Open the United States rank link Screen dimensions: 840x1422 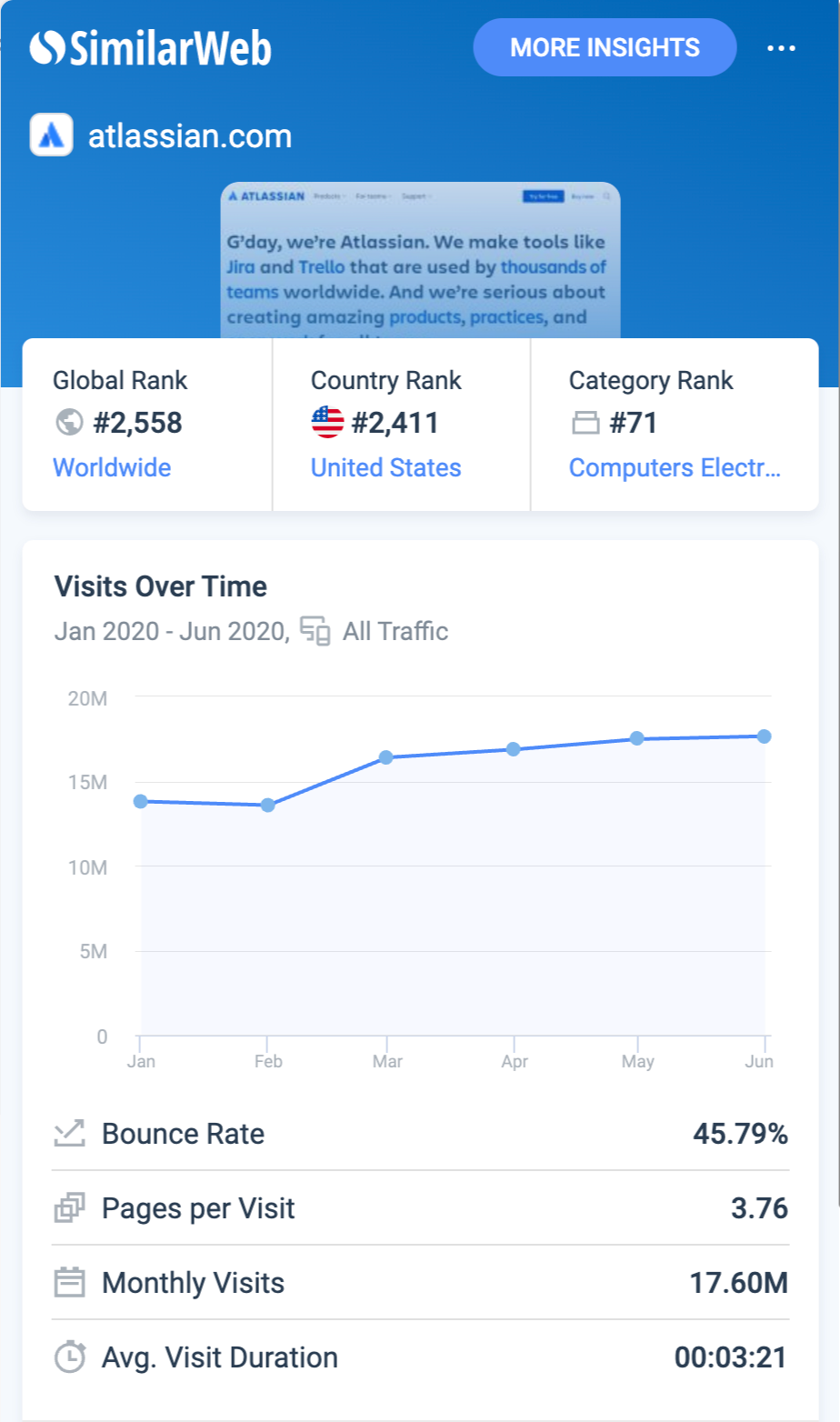(385, 467)
